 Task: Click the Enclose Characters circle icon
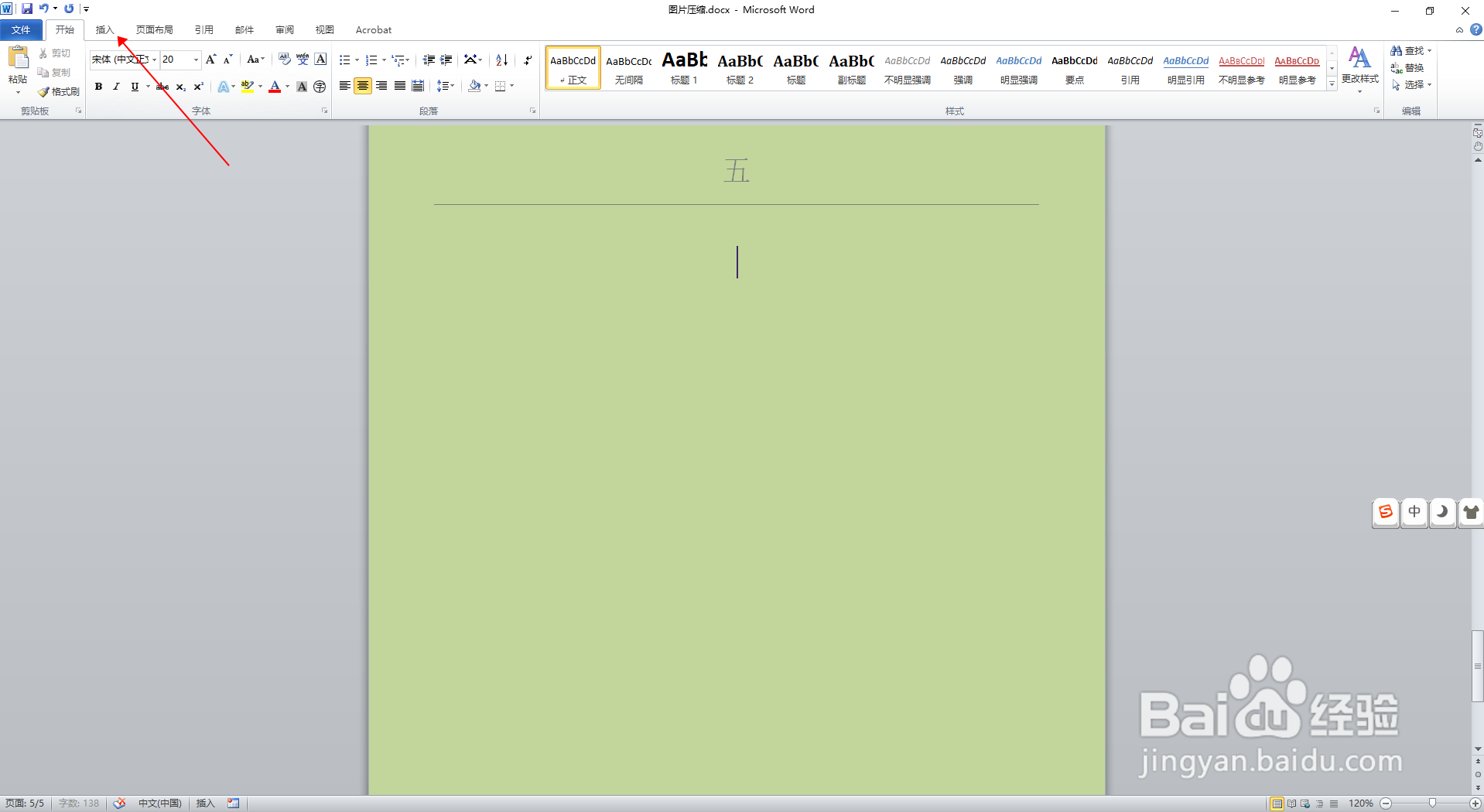(320, 87)
